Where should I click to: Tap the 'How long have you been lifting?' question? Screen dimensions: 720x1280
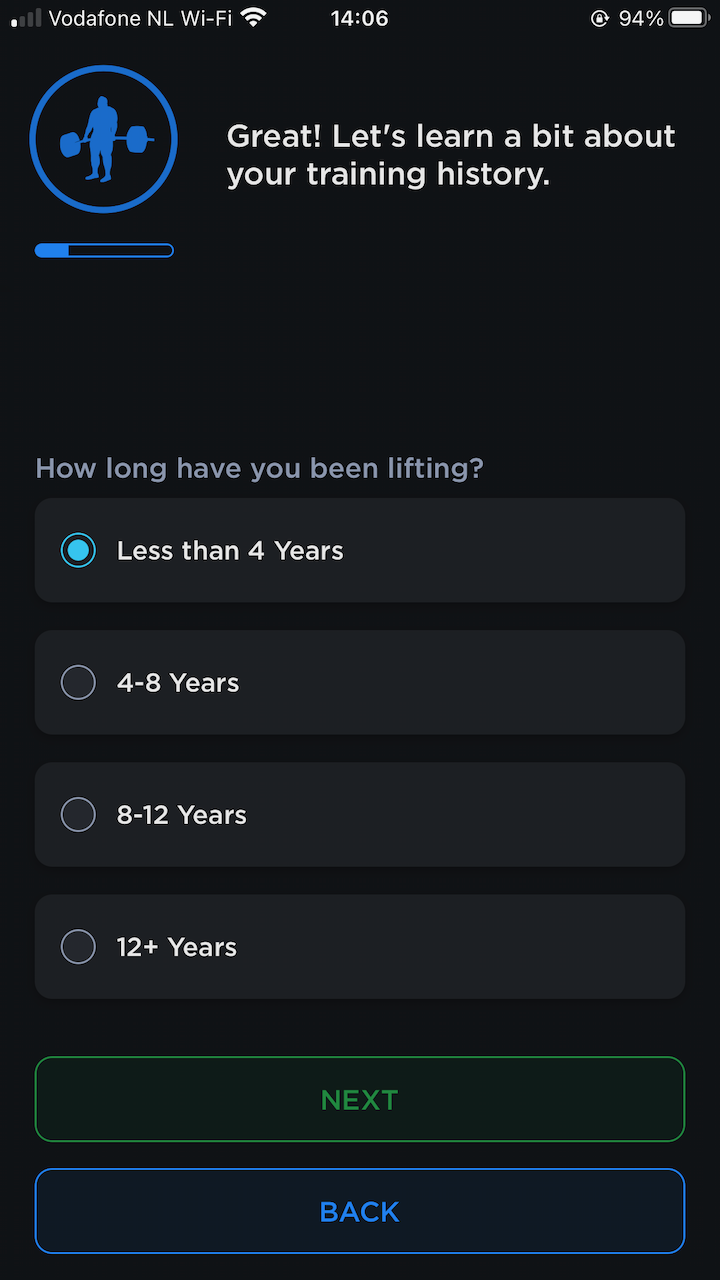click(x=260, y=468)
